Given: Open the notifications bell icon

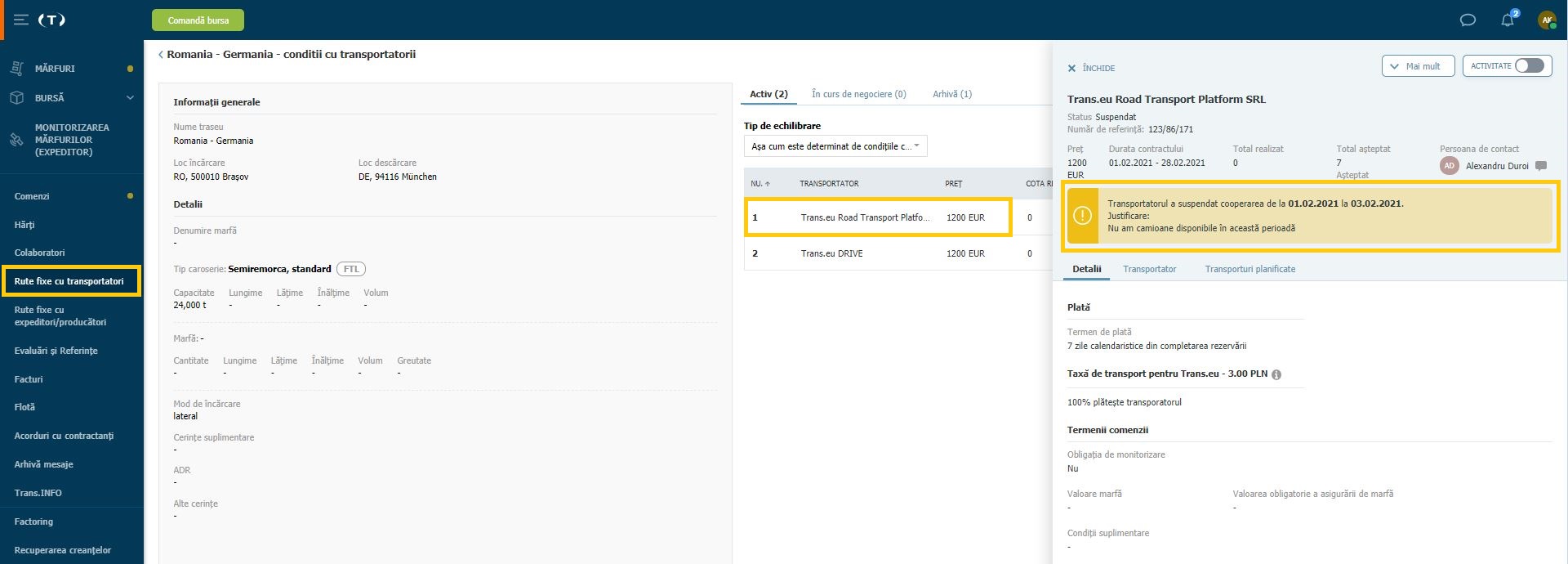Looking at the screenshot, I should pyautogui.click(x=1508, y=20).
